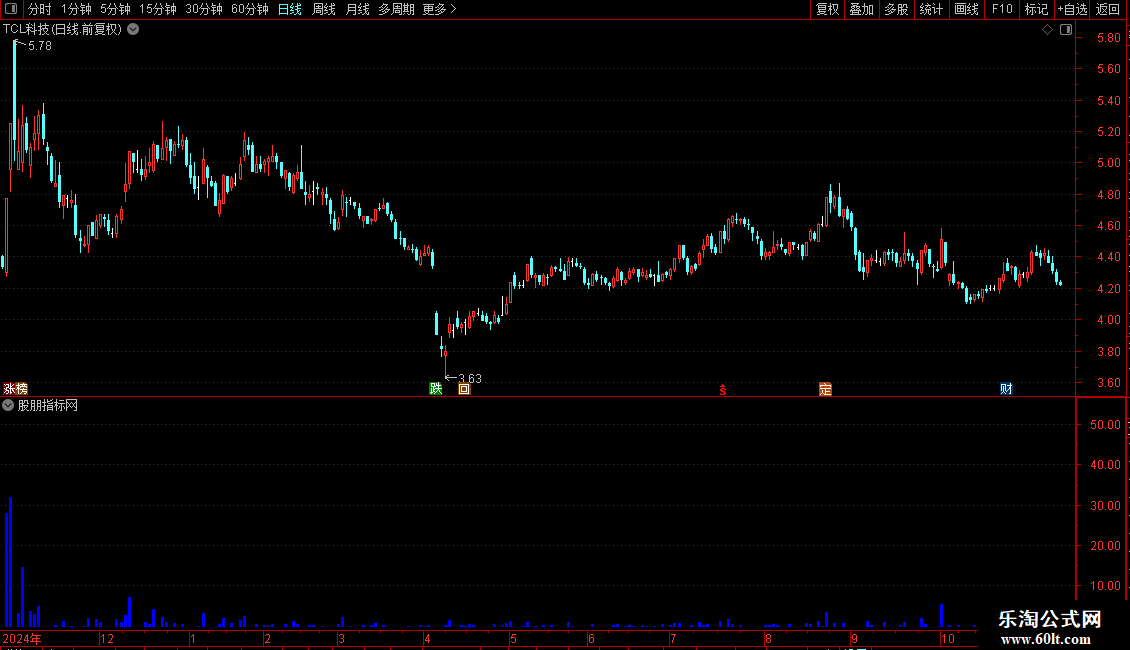Toggle the sidebar panel icon at top-left
1130x650 pixels.
point(11,9)
